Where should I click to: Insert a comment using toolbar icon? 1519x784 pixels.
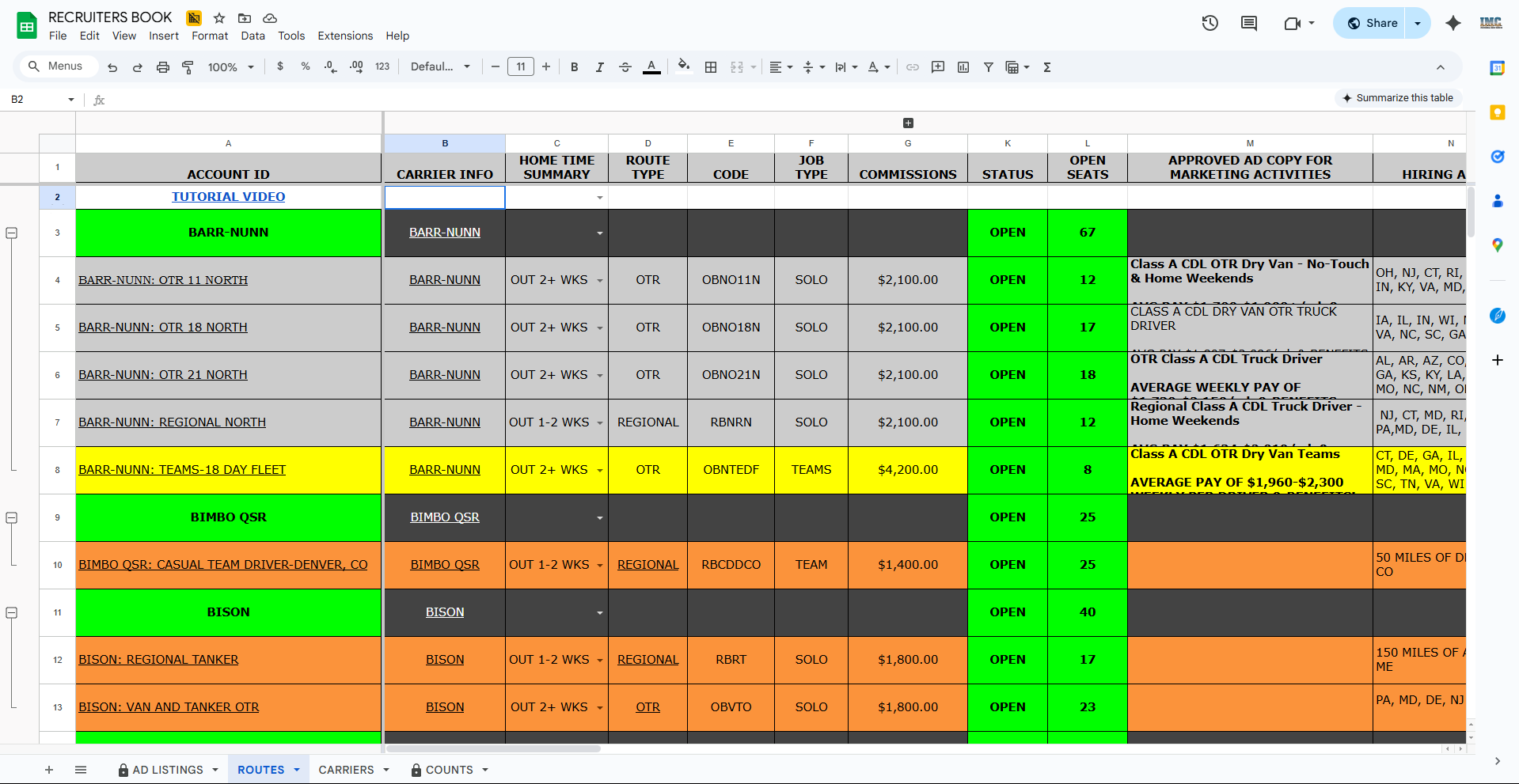(938, 67)
